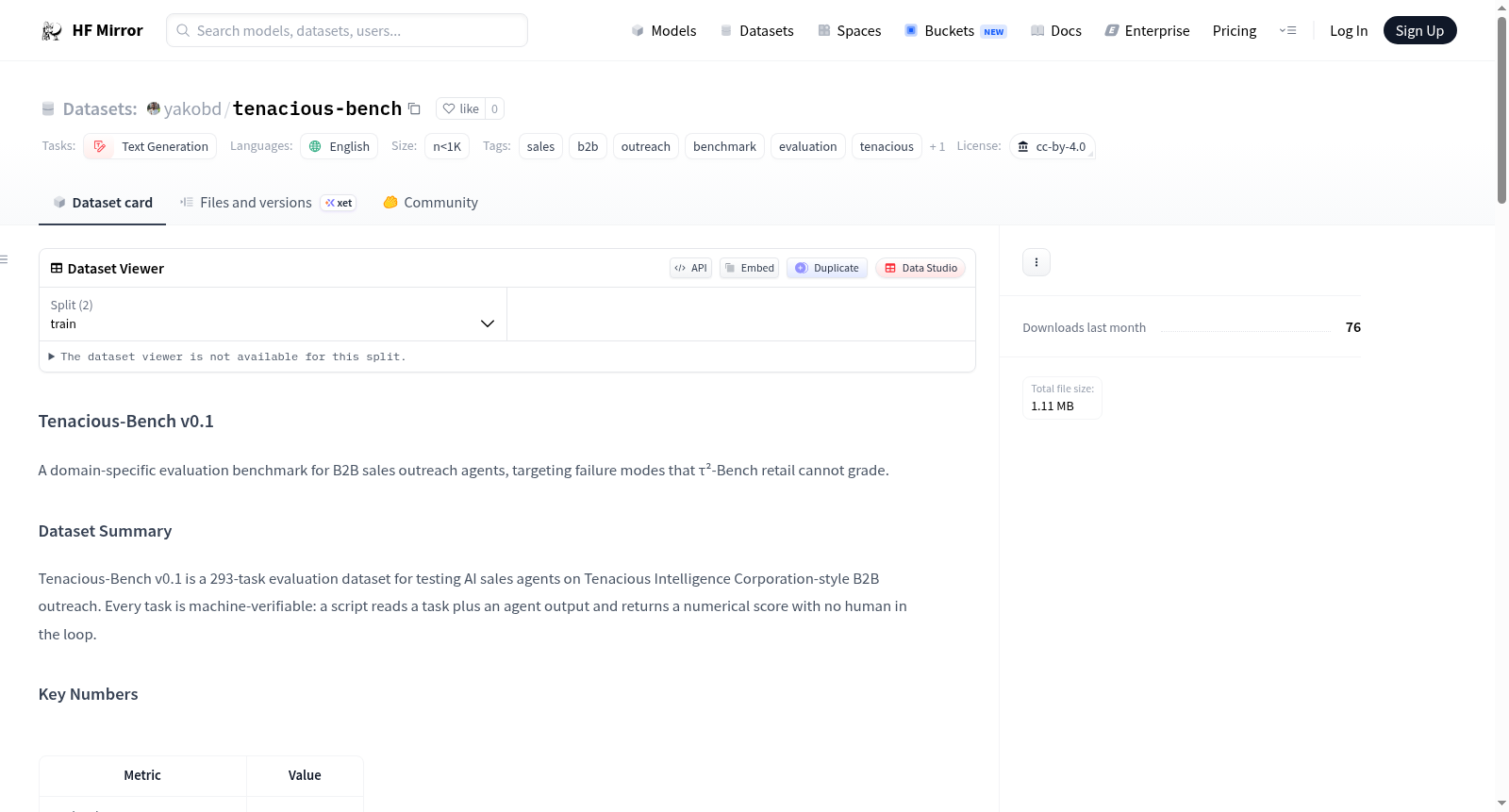Focus the search models input field
The height and width of the screenshot is (812, 1509).
(347, 30)
